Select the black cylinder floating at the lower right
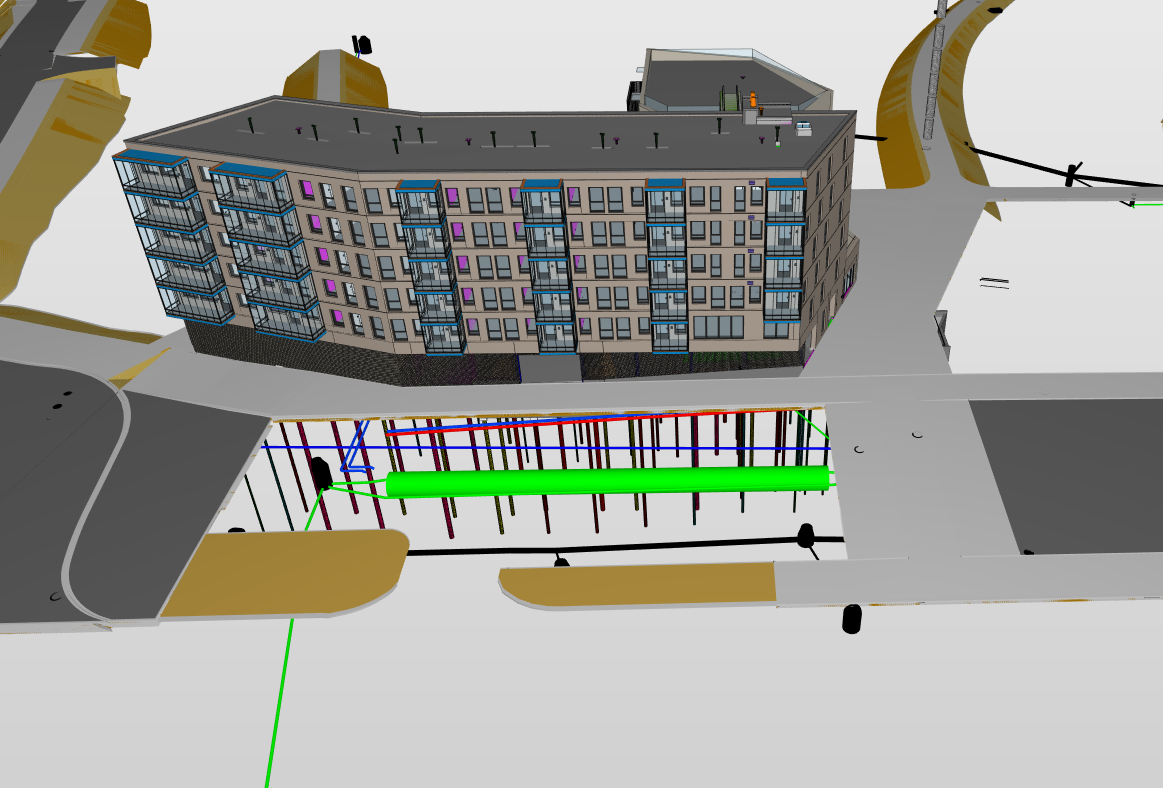1163x788 pixels. click(x=852, y=619)
